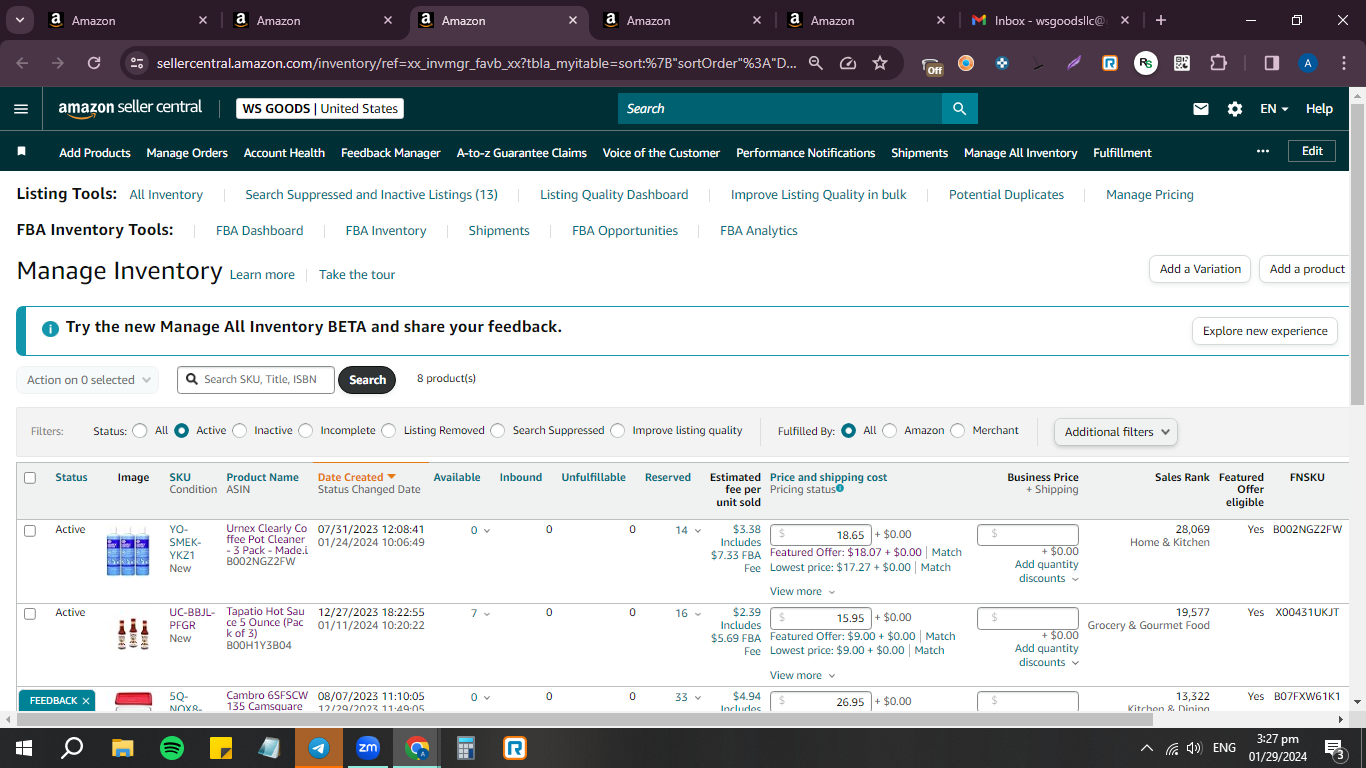The width and height of the screenshot is (1366, 768).
Task: Open the Additional filters dropdown
Action: pos(1116,432)
